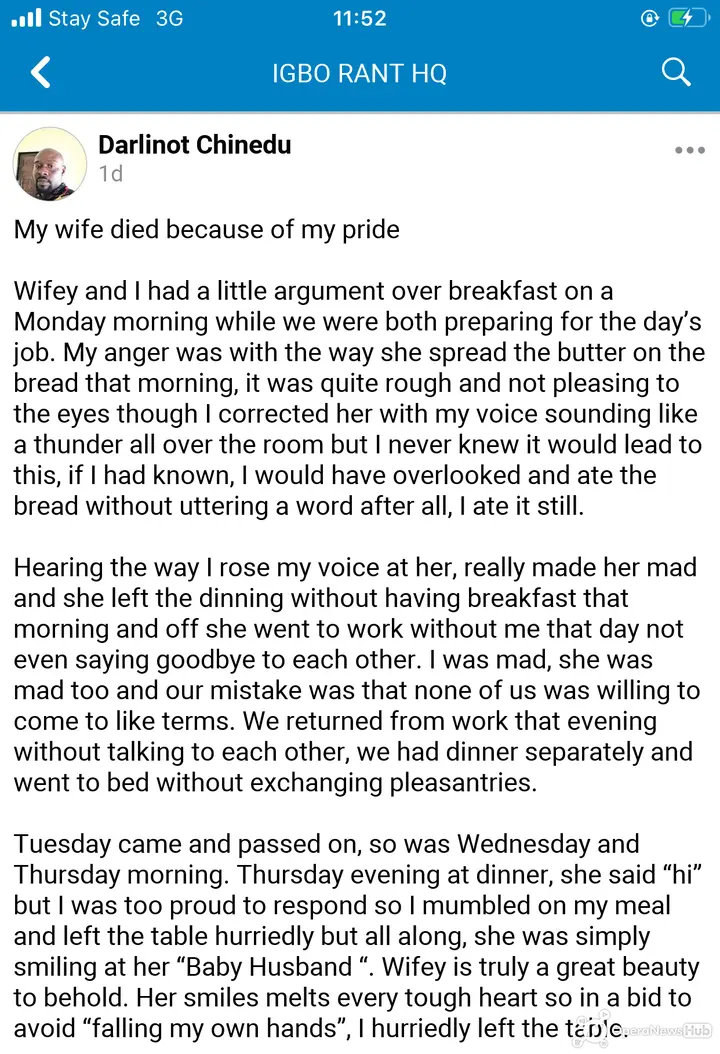Tap the paragraph starting Wifey and I
The height and width of the screenshot is (1054, 720).
(x=359, y=399)
